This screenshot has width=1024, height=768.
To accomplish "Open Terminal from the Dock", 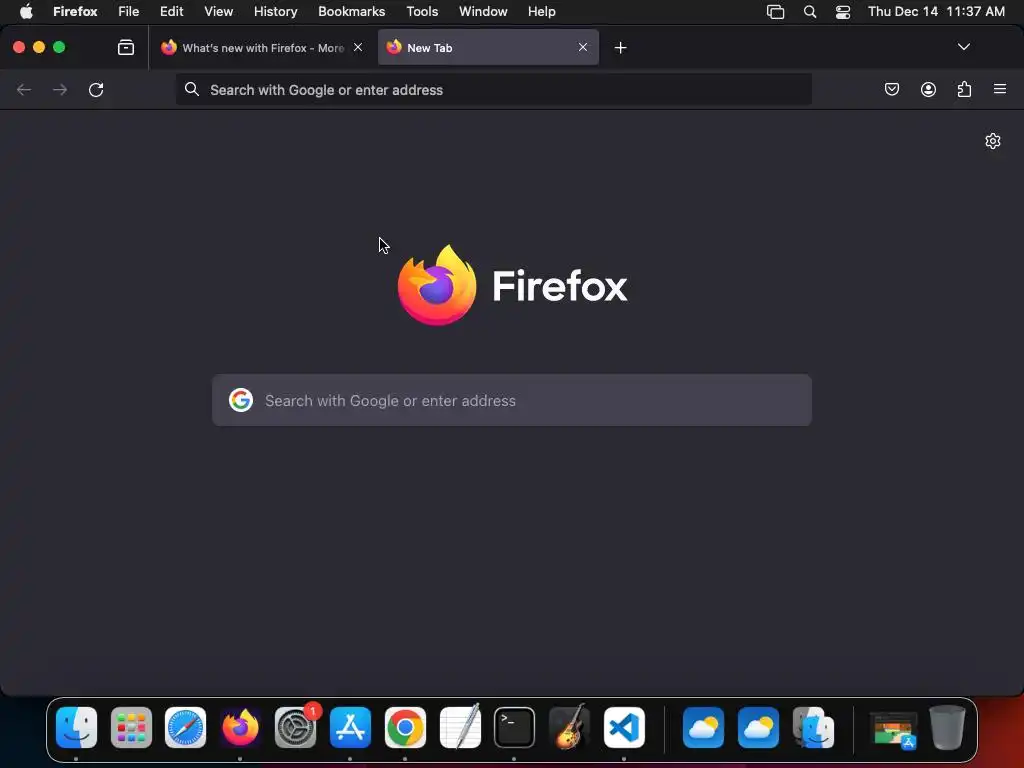I will [x=515, y=727].
